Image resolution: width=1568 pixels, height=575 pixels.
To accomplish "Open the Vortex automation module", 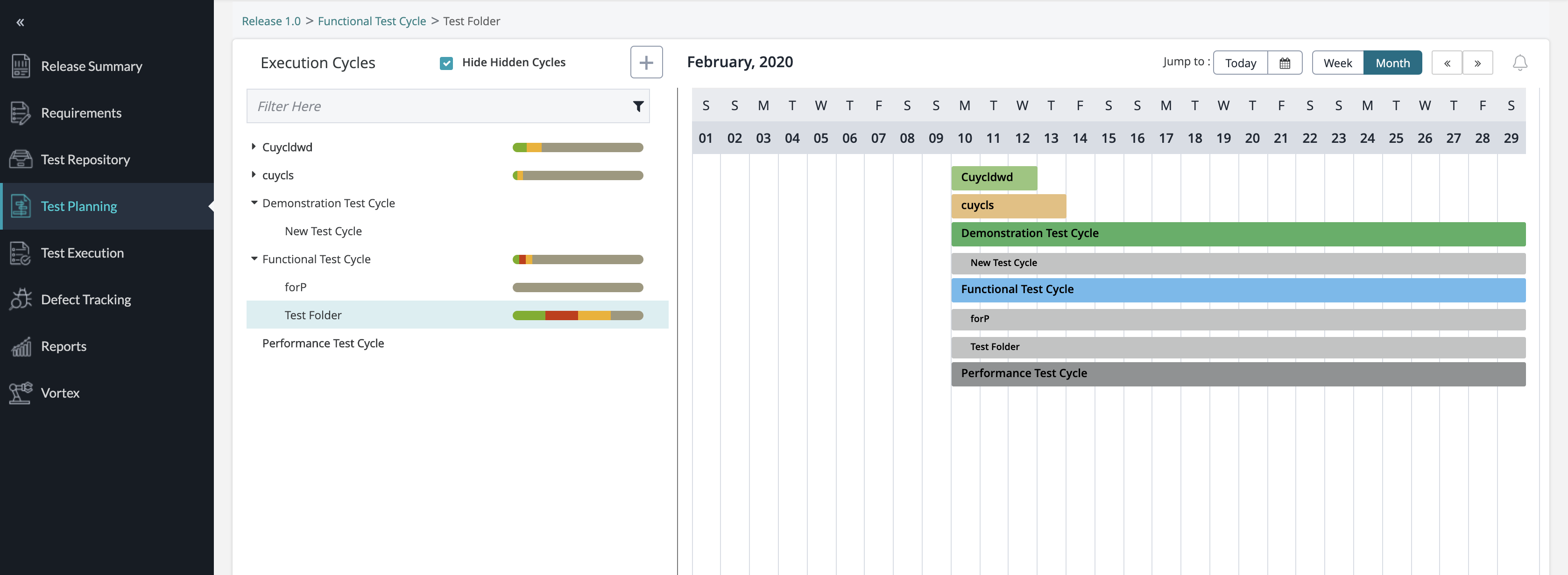I will pos(60,393).
